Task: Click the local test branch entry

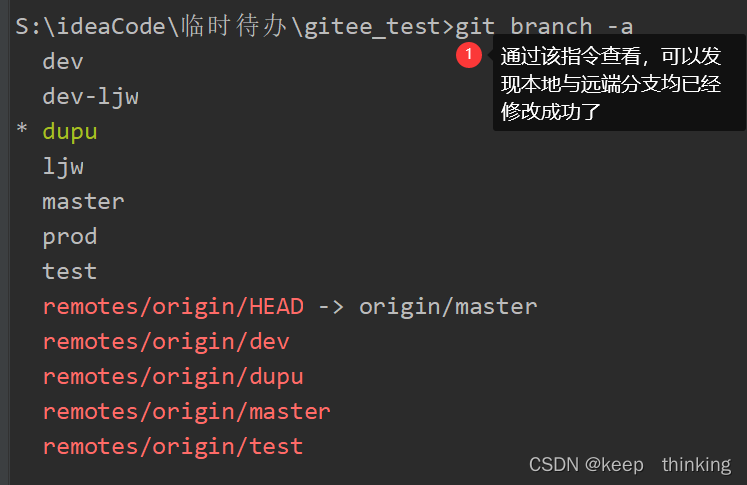Action: (70, 272)
